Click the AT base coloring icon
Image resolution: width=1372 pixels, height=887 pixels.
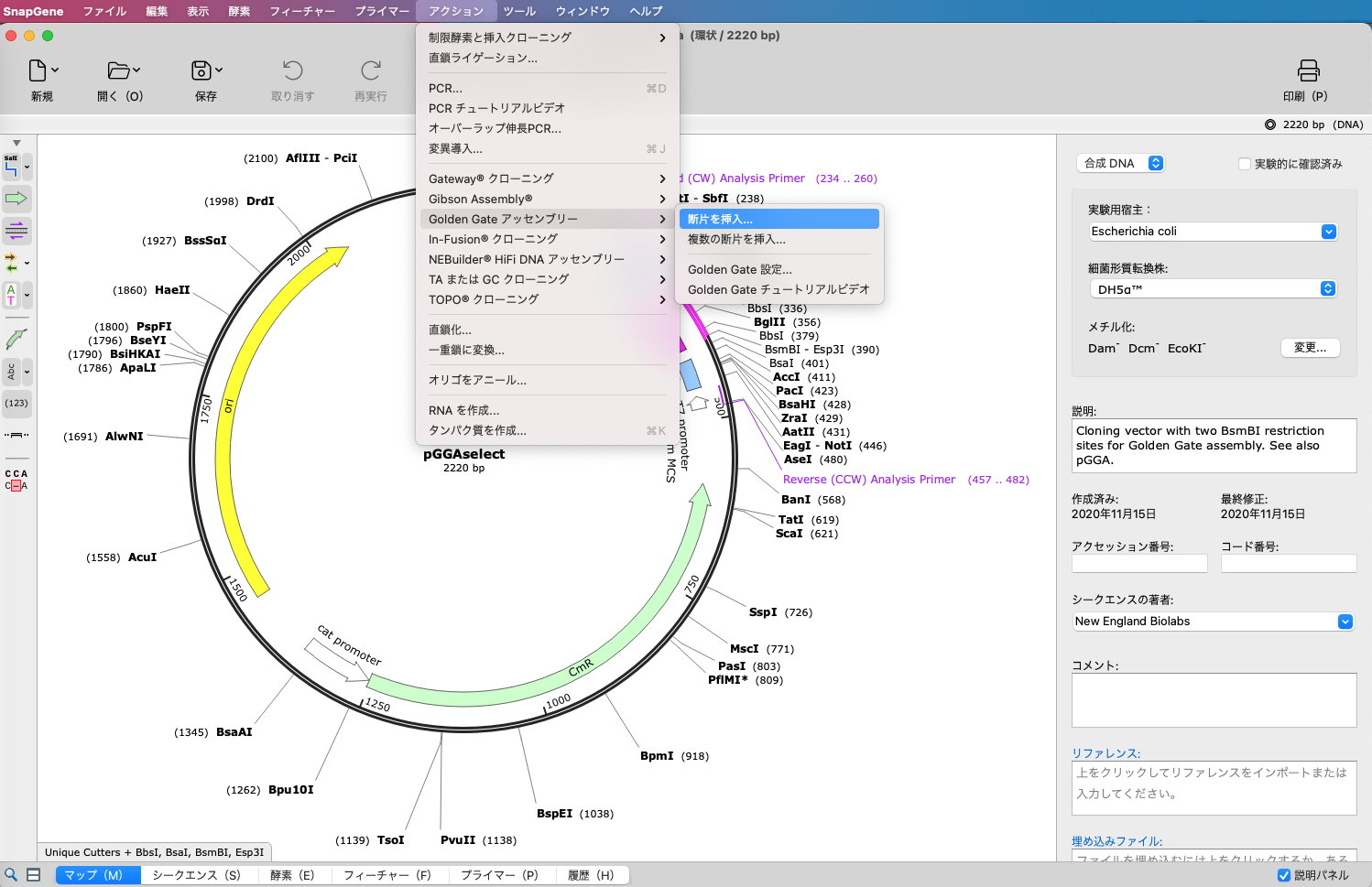(x=11, y=295)
